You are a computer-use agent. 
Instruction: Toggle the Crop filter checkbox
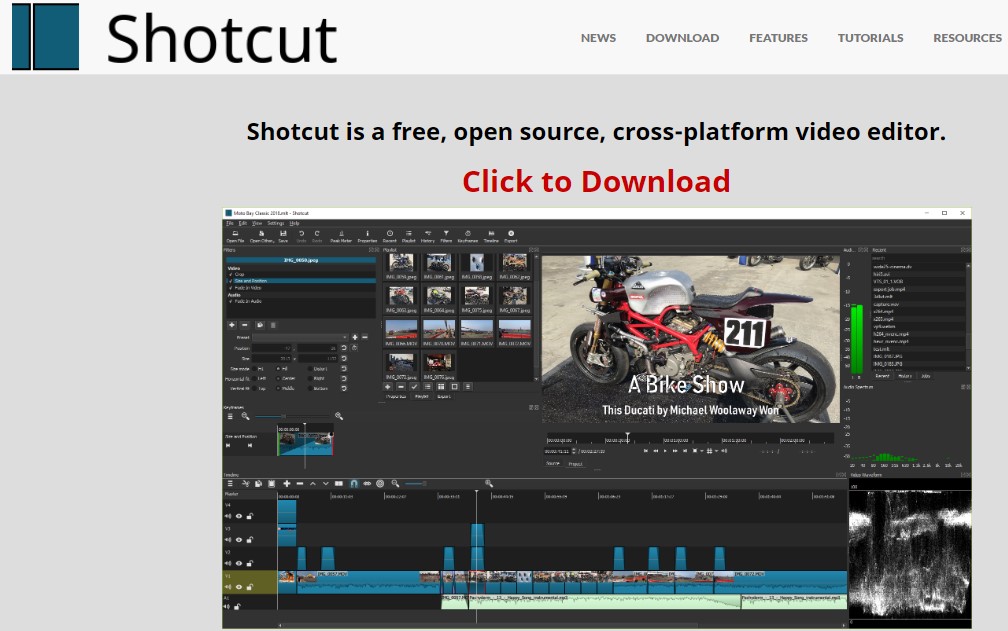[231, 274]
